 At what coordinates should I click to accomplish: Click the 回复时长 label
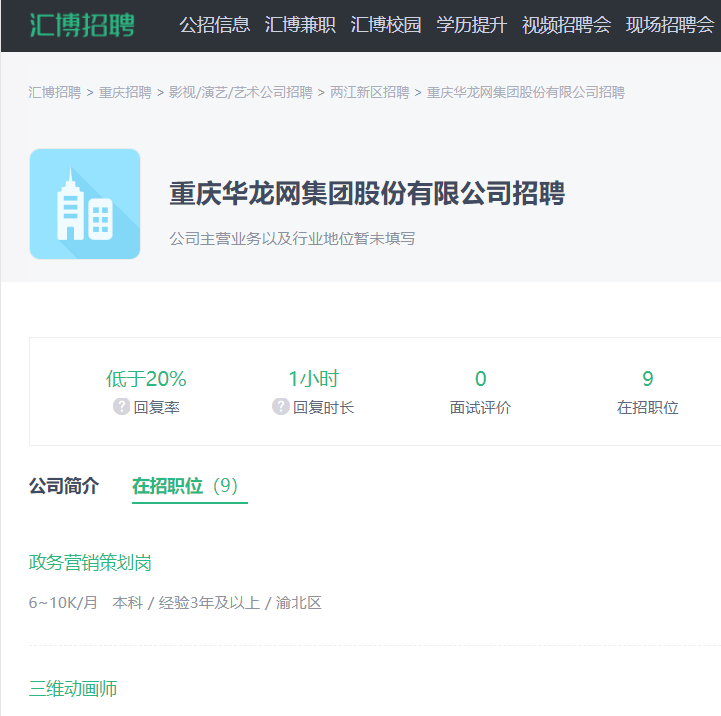pyautogui.click(x=324, y=407)
